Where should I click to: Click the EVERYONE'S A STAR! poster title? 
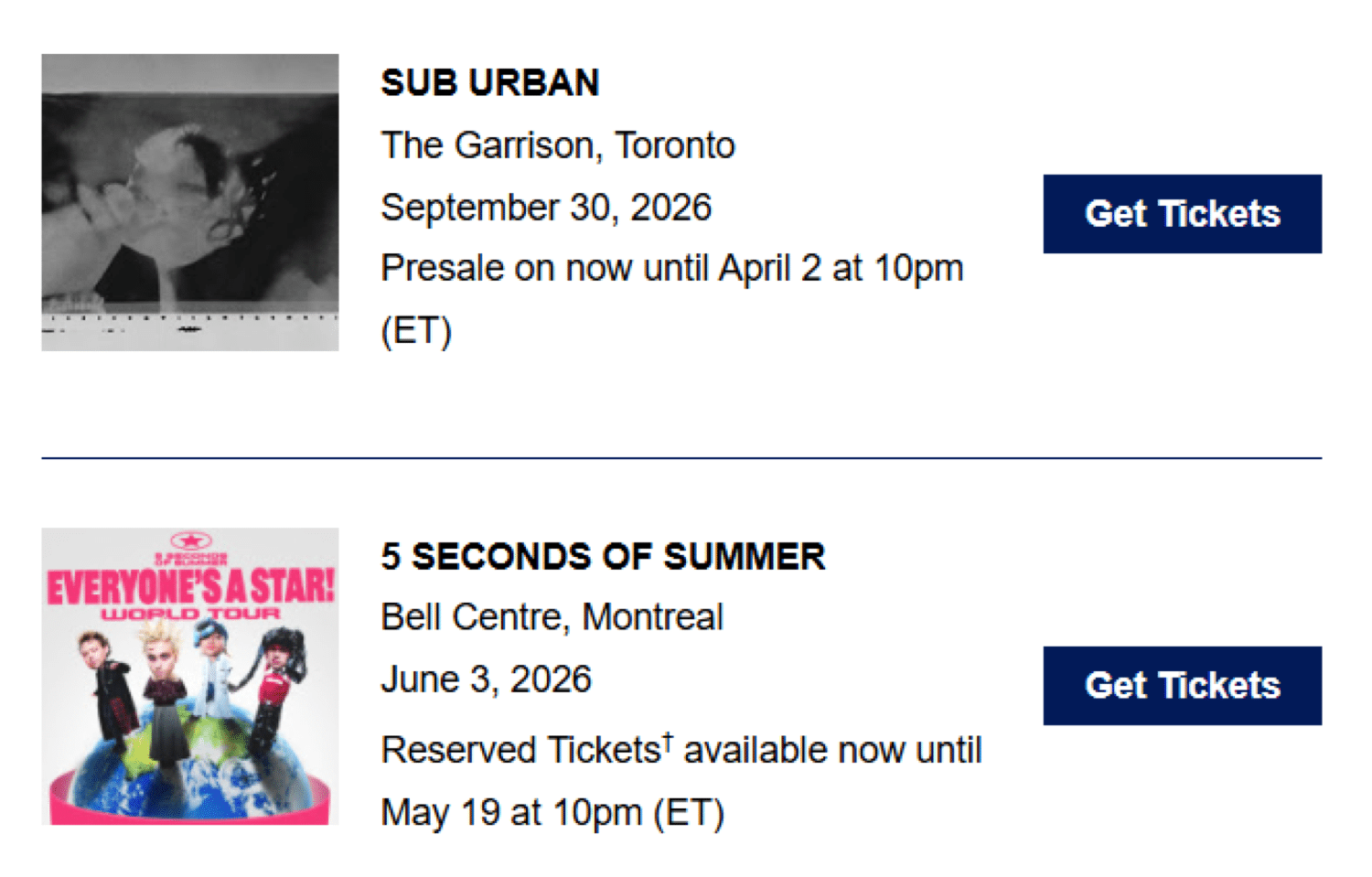(x=190, y=586)
